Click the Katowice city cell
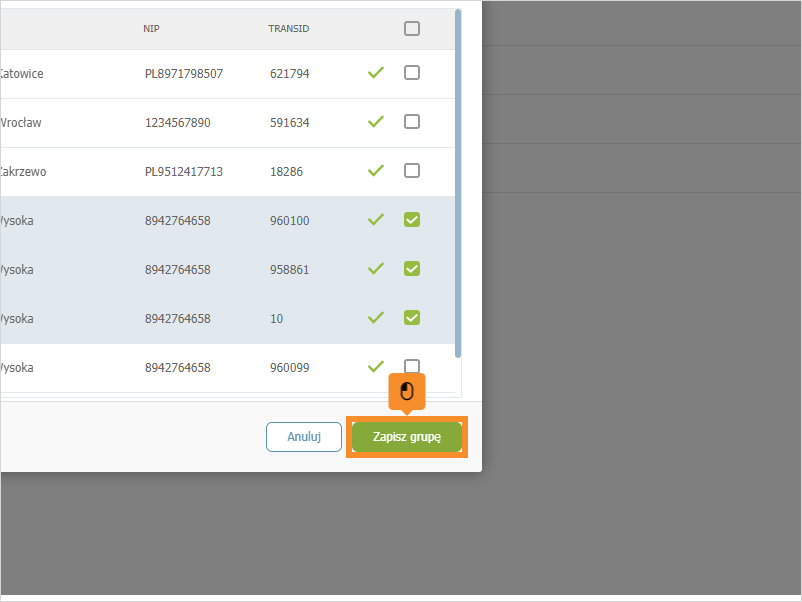This screenshot has width=802, height=602. 21,74
